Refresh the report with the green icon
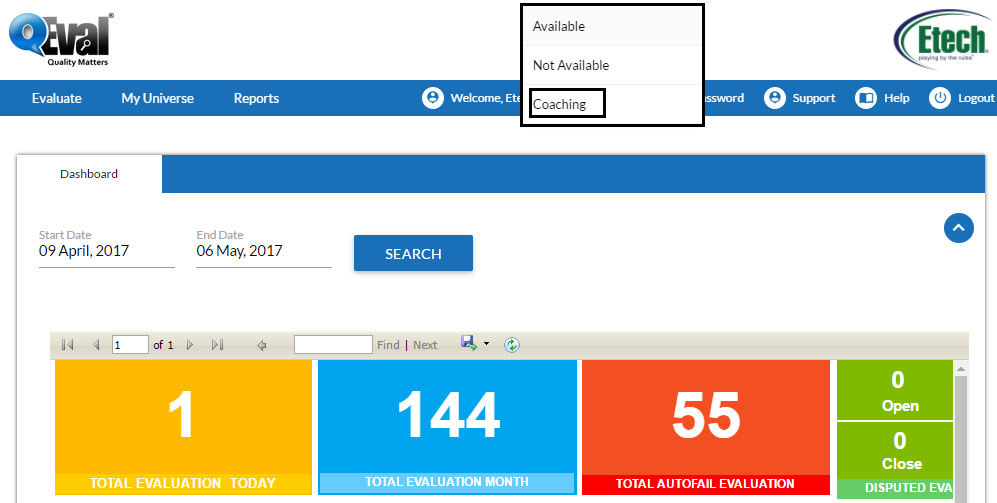 coord(512,345)
